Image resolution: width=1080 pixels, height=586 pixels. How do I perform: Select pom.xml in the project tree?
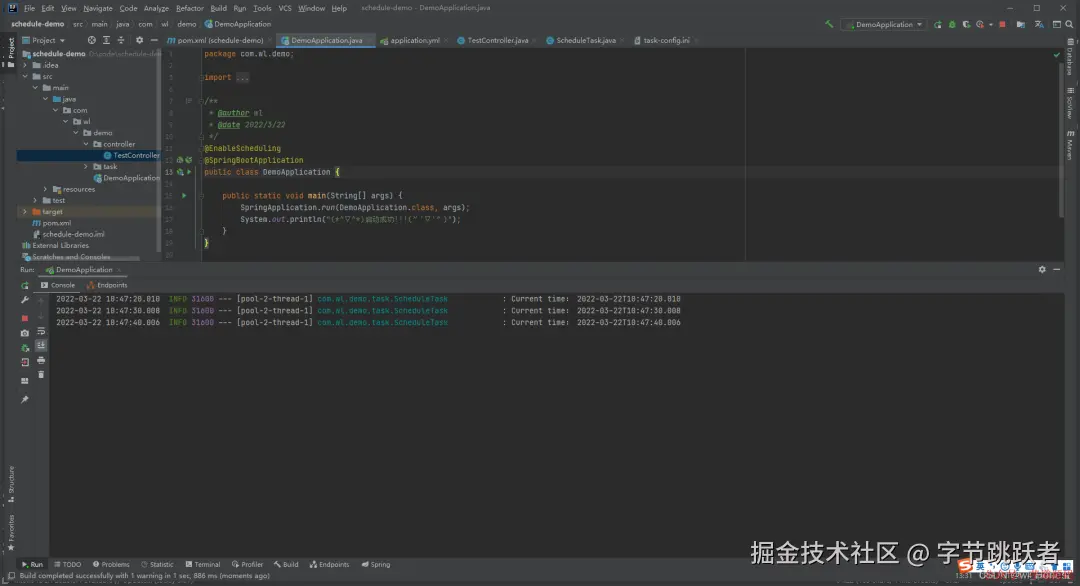[56, 223]
